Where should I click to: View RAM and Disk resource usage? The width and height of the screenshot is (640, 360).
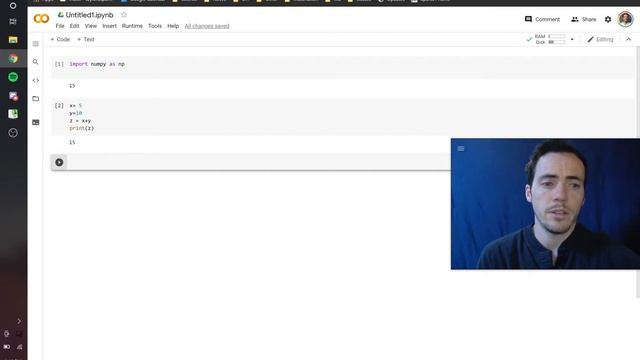click(549, 39)
